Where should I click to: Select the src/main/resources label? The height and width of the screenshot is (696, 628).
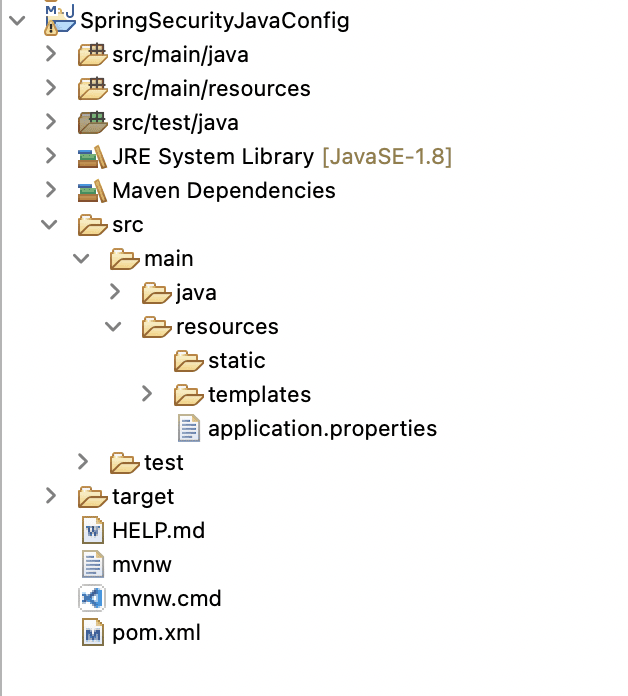point(211,89)
